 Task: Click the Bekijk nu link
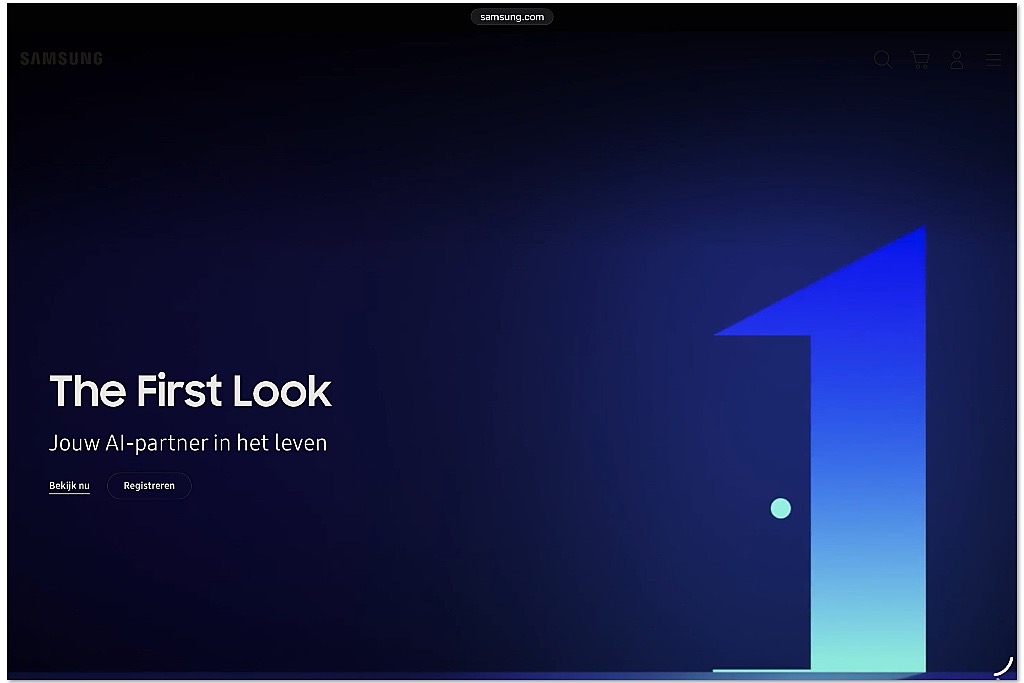tap(69, 486)
